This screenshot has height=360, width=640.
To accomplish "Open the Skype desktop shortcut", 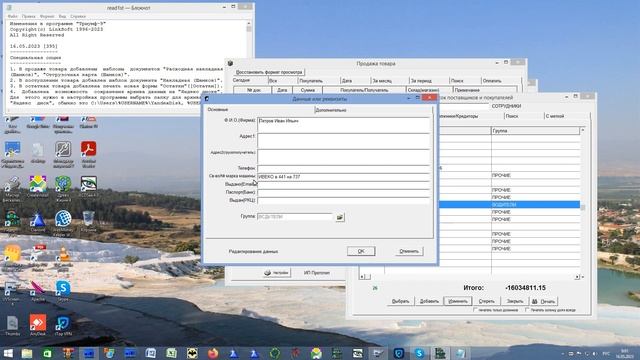I will point(63,289).
